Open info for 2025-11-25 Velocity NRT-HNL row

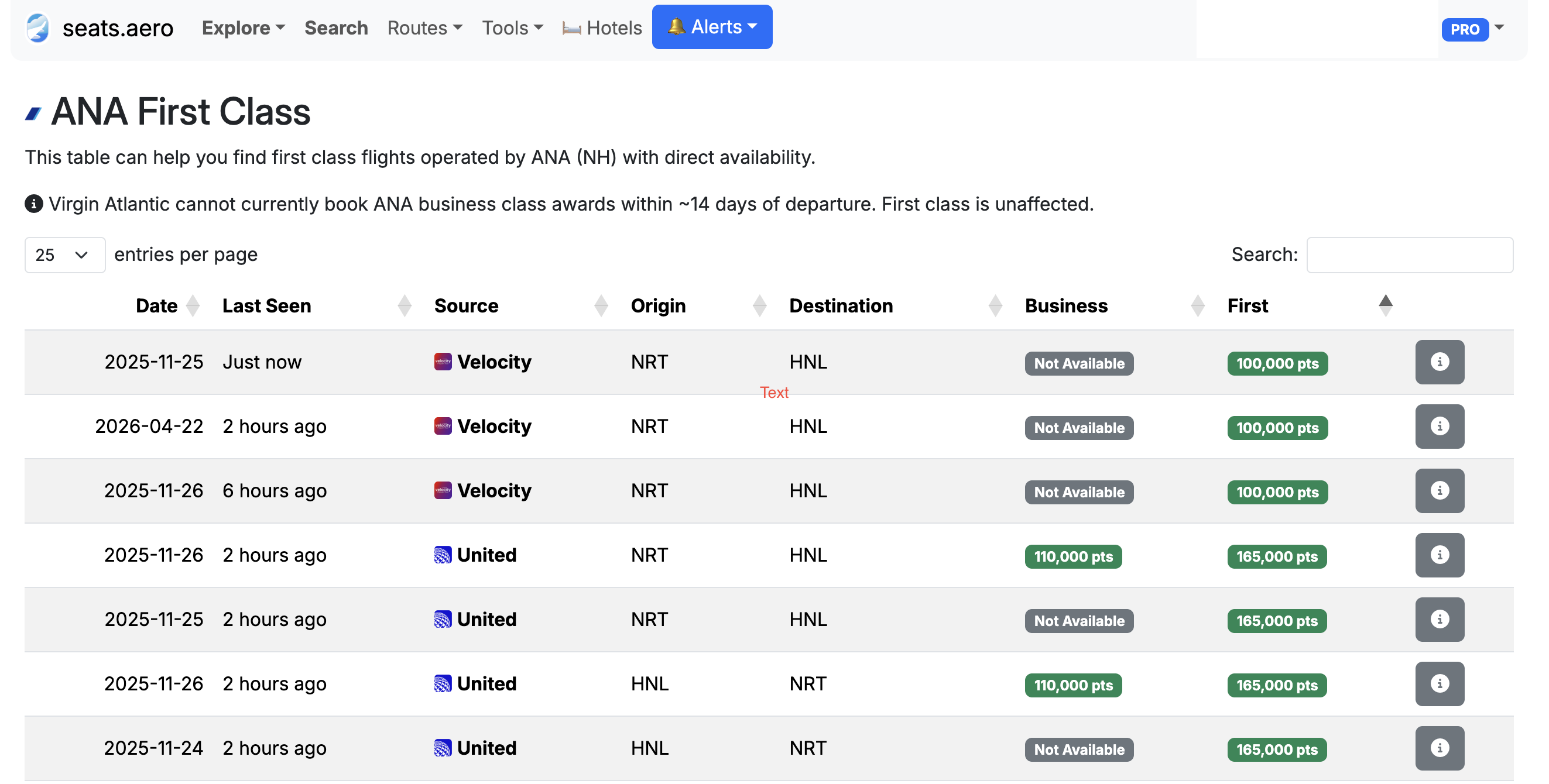point(1440,362)
